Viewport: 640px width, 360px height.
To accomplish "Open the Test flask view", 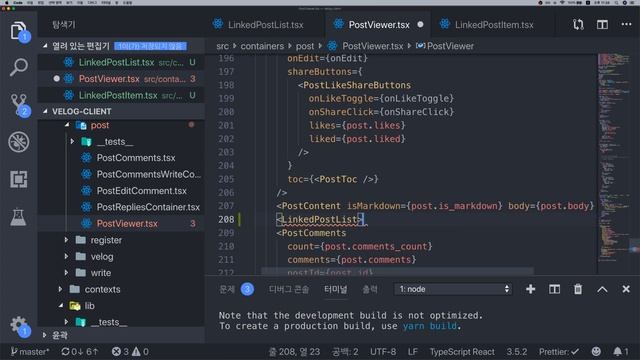I will [19, 217].
